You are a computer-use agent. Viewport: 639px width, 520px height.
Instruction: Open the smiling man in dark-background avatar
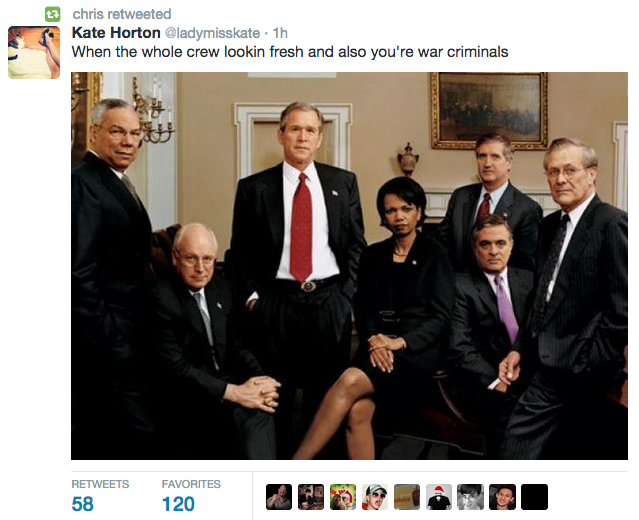(502, 497)
